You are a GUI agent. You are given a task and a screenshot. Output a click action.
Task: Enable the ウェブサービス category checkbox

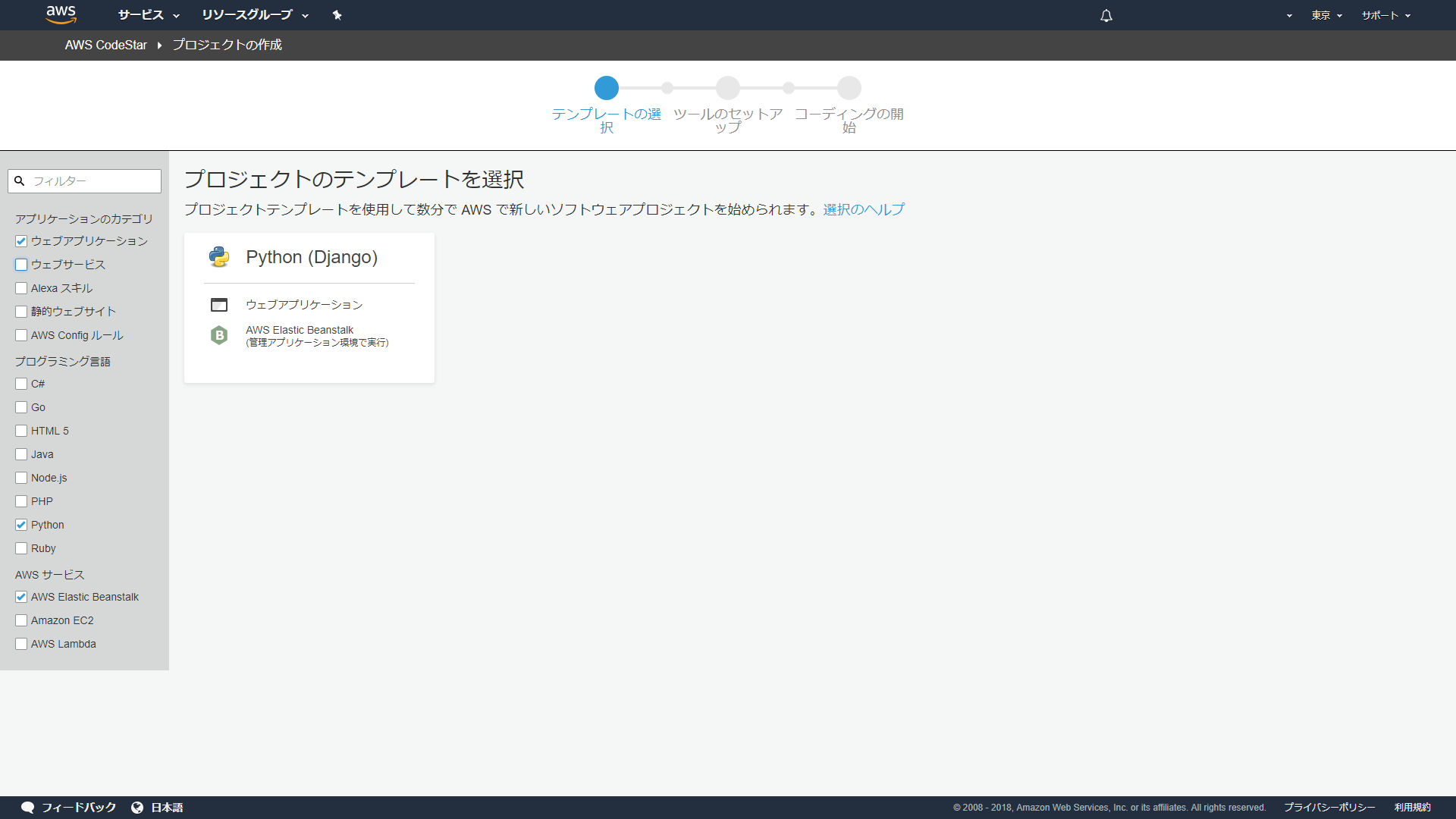pos(21,265)
